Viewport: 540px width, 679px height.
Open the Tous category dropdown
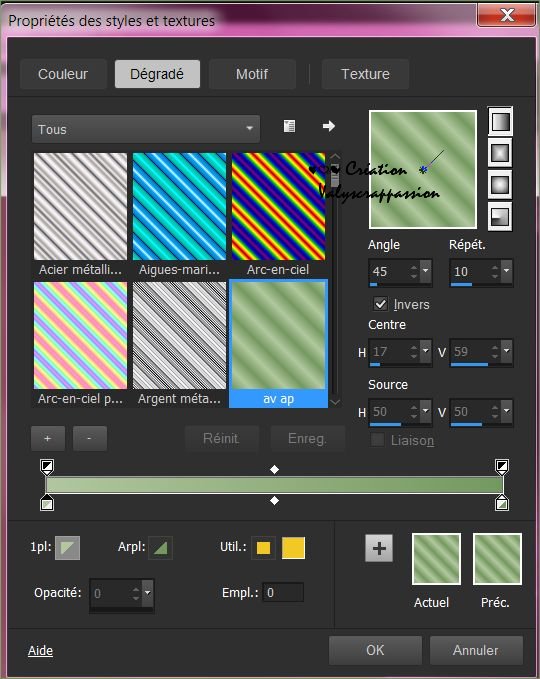click(x=146, y=129)
